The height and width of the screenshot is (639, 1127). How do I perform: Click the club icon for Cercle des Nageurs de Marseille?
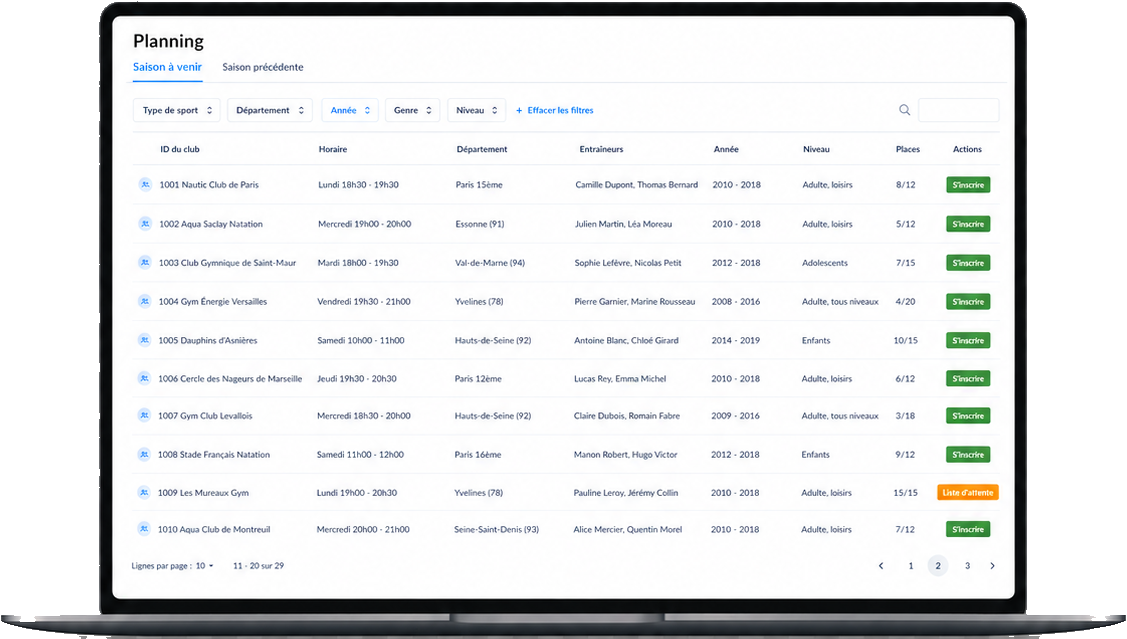[x=144, y=378]
